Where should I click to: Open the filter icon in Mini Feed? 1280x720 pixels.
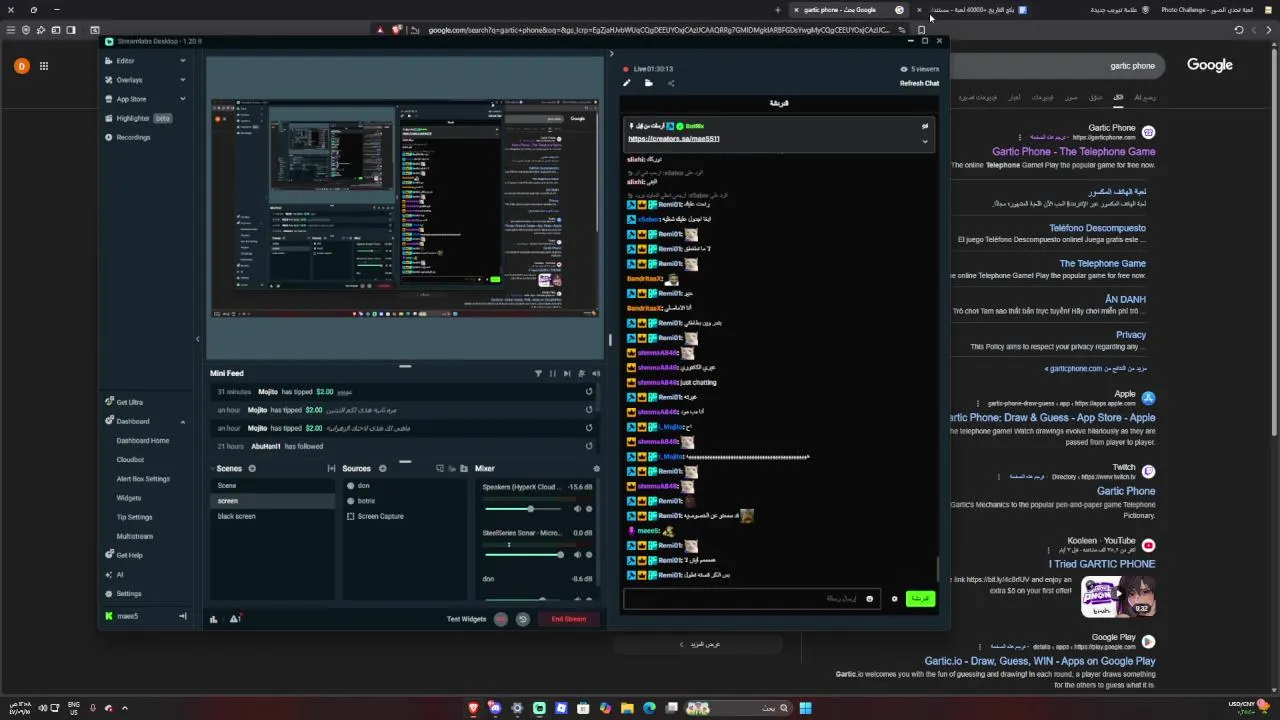[x=538, y=374]
